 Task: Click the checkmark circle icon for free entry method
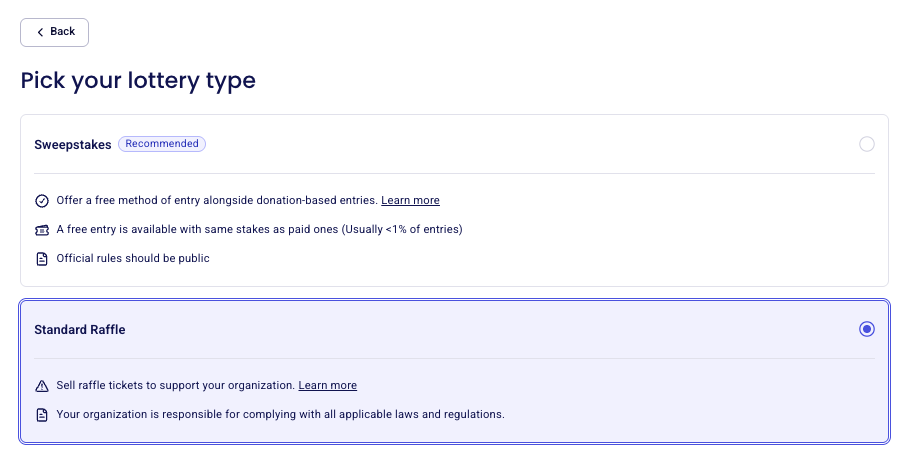[x=42, y=201]
